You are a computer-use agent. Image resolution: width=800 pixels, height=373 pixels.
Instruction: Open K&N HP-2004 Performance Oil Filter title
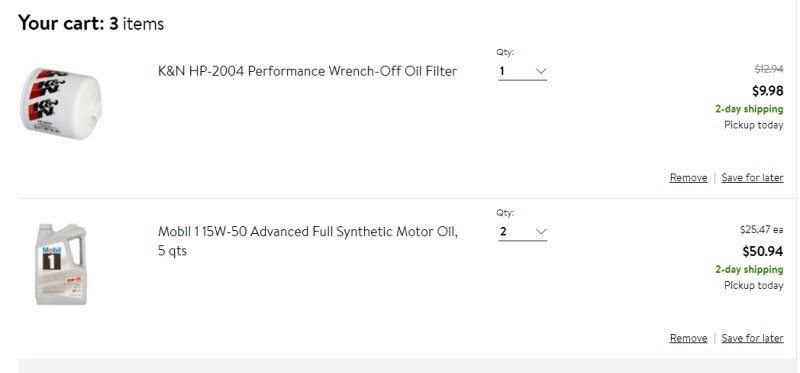pyautogui.click(x=307, y=71)
